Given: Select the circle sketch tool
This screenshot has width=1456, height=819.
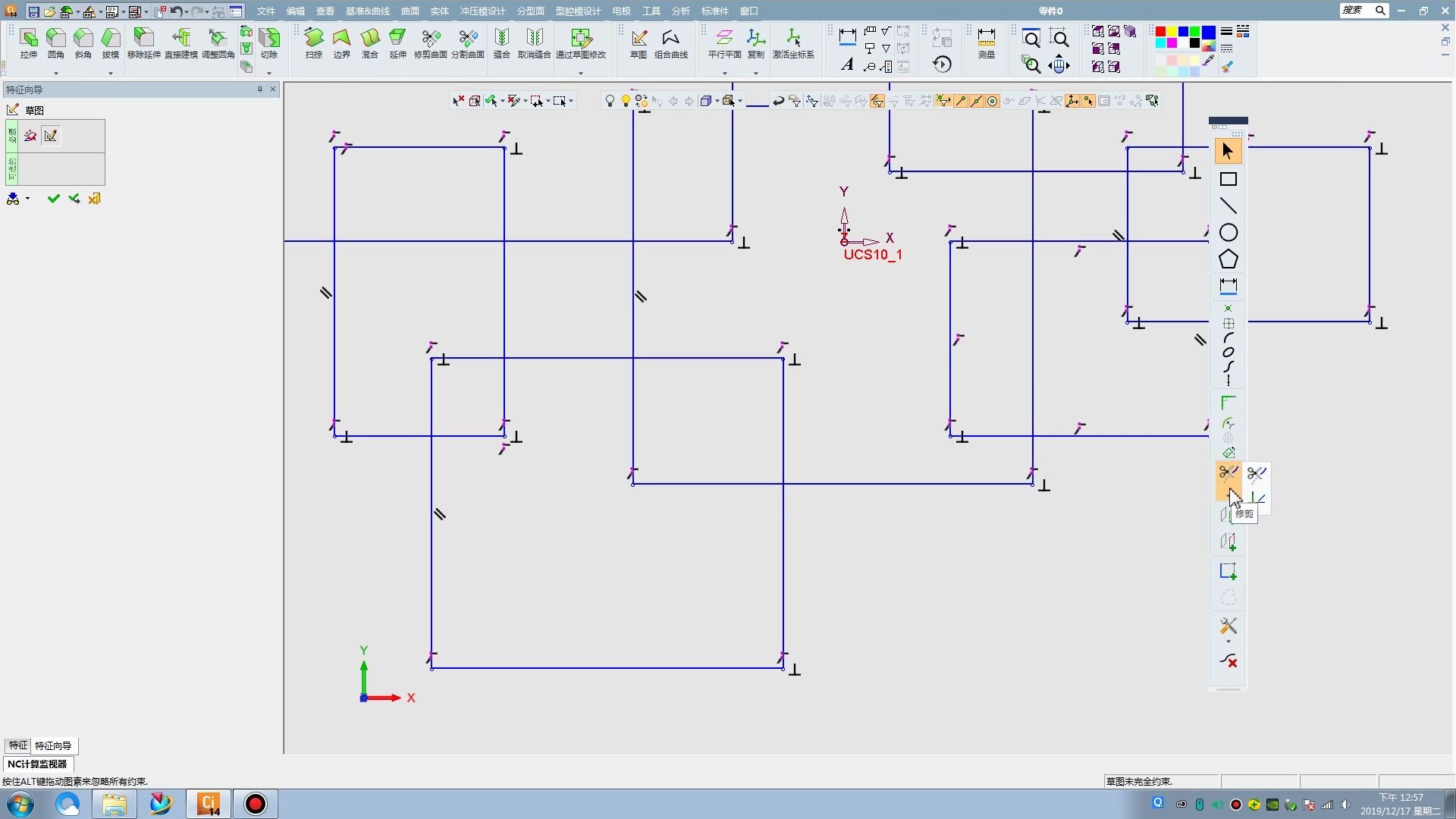Looking at the screenshot, I should pos(1228,233).
